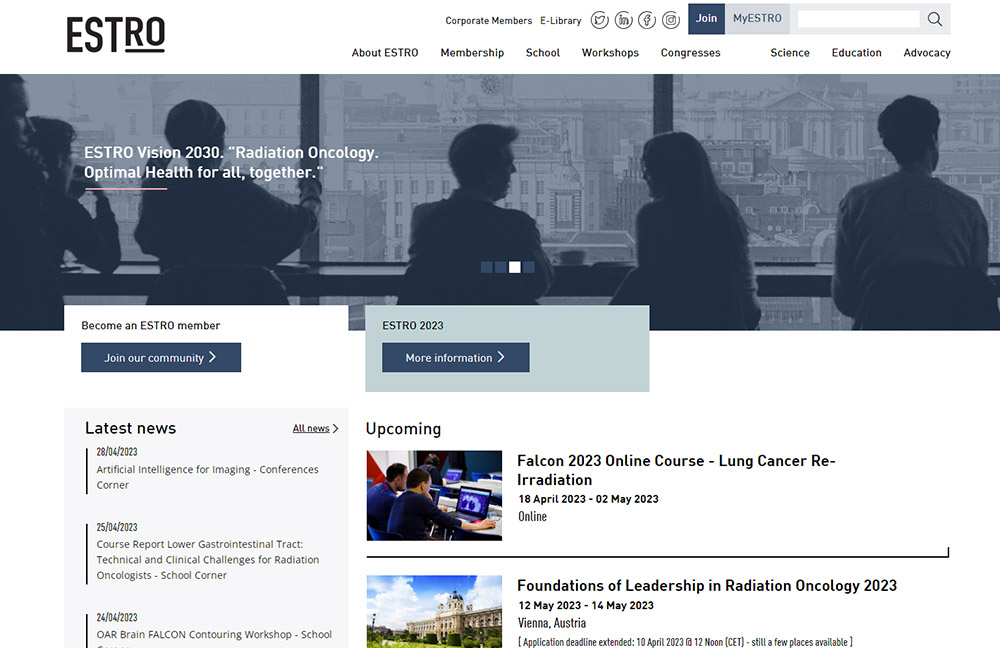The height and width of the screenshot is (648, 1000).
Task: Click the arrow next to All news
Action: click(x=335, y=429)
